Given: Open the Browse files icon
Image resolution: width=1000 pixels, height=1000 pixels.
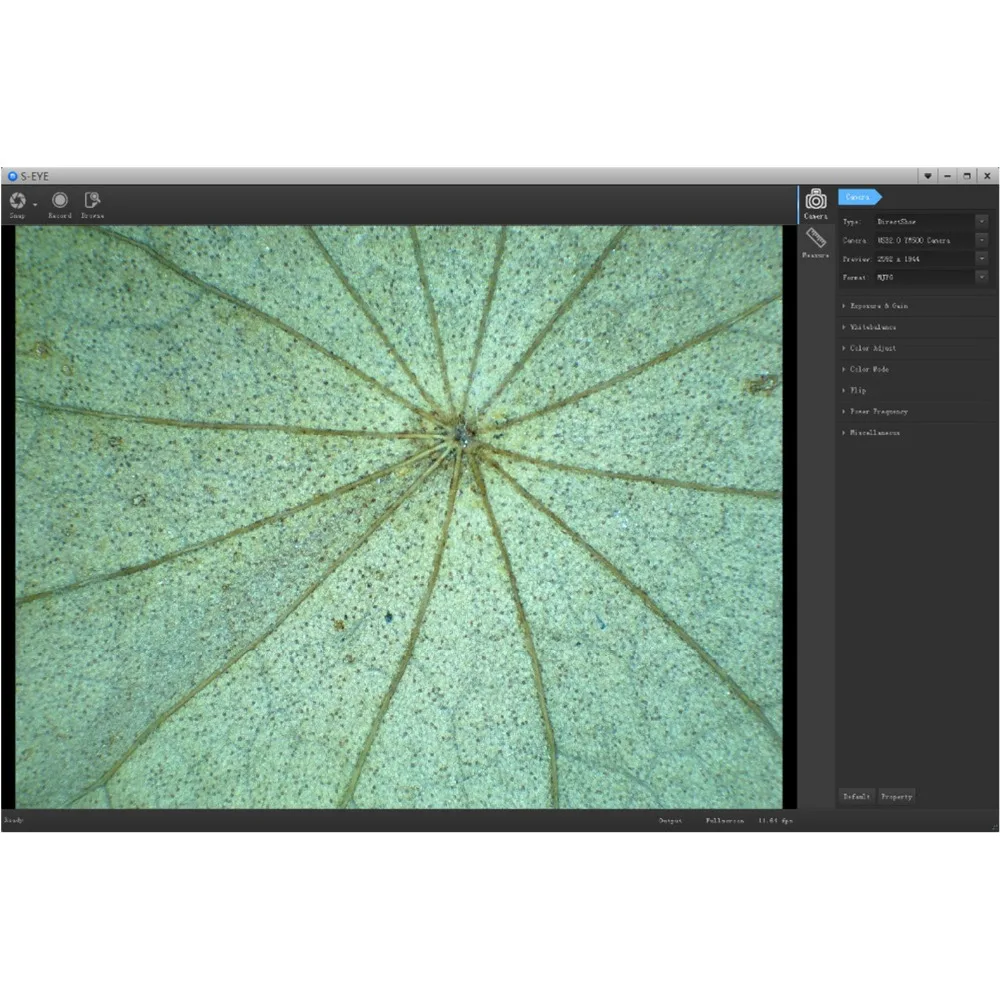Looking at the screenshot, I should (92, 200).
